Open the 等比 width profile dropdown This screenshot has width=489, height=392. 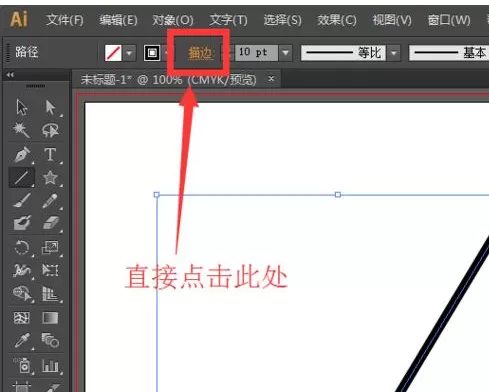tap(394, 53)
